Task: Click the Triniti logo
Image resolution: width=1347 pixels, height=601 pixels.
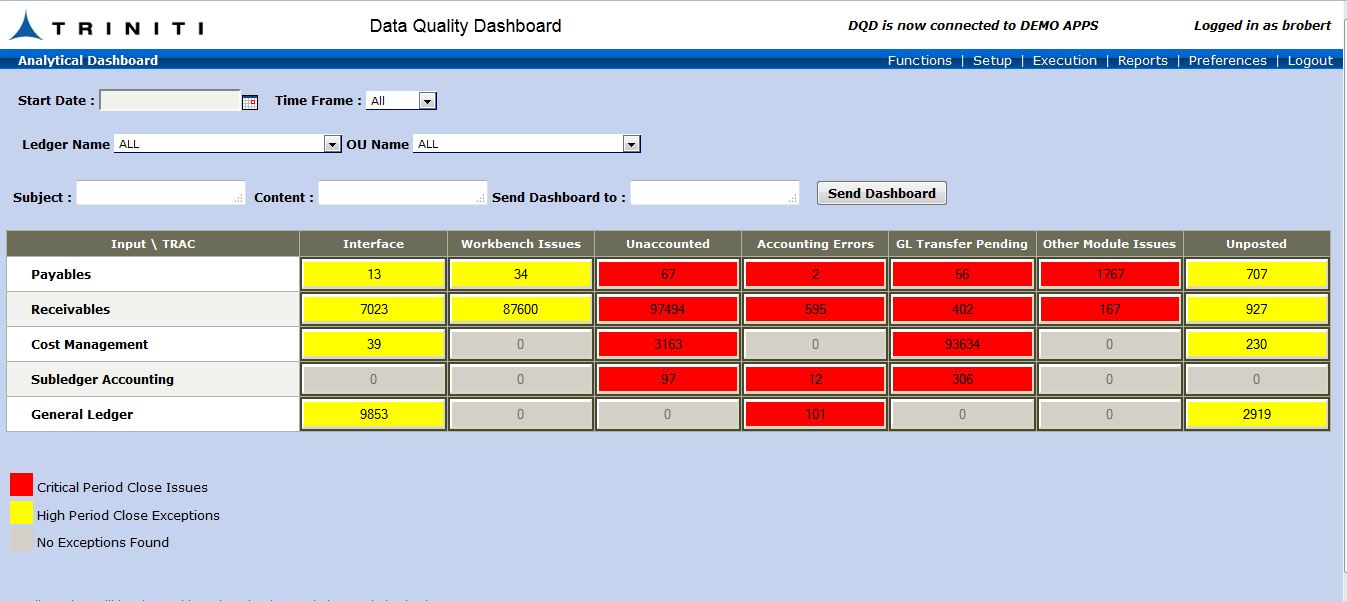Action: [110, 25]
